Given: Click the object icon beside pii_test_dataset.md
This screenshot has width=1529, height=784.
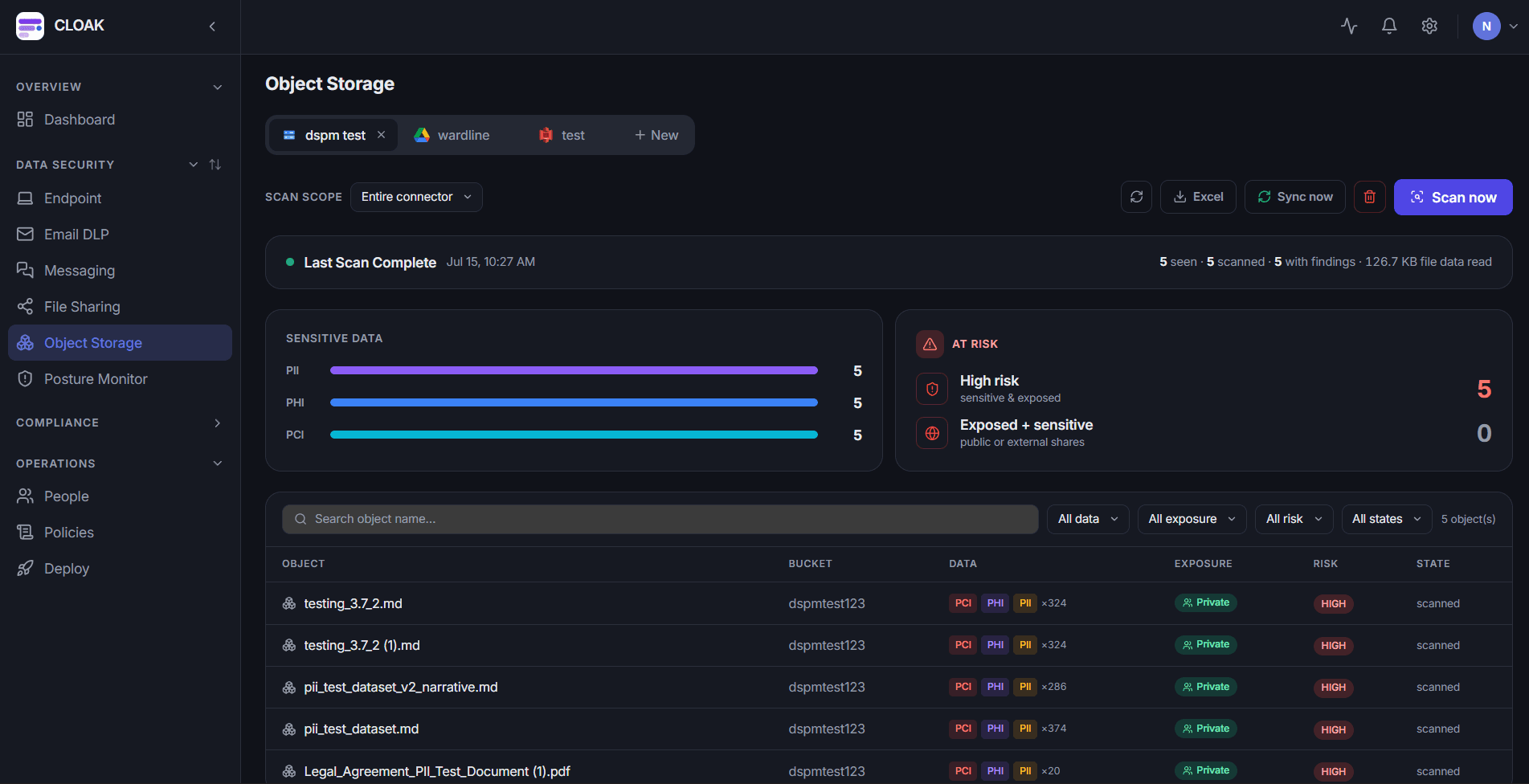Looking at the screenshot, I should tap(289, 729).
